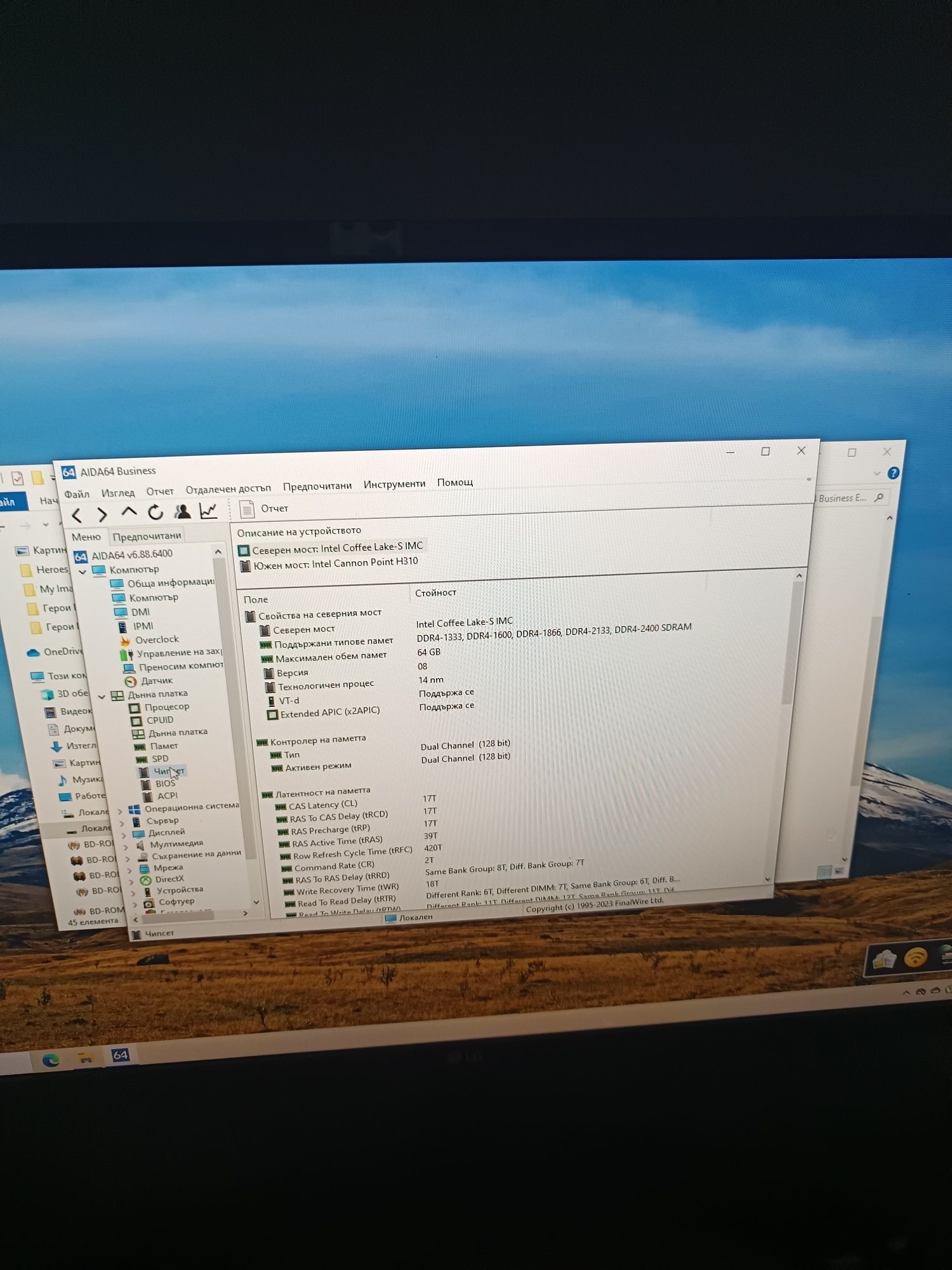Screen dimensions: 952x1270
Task: Select the Overclock tree item
Action: point(150,639)
